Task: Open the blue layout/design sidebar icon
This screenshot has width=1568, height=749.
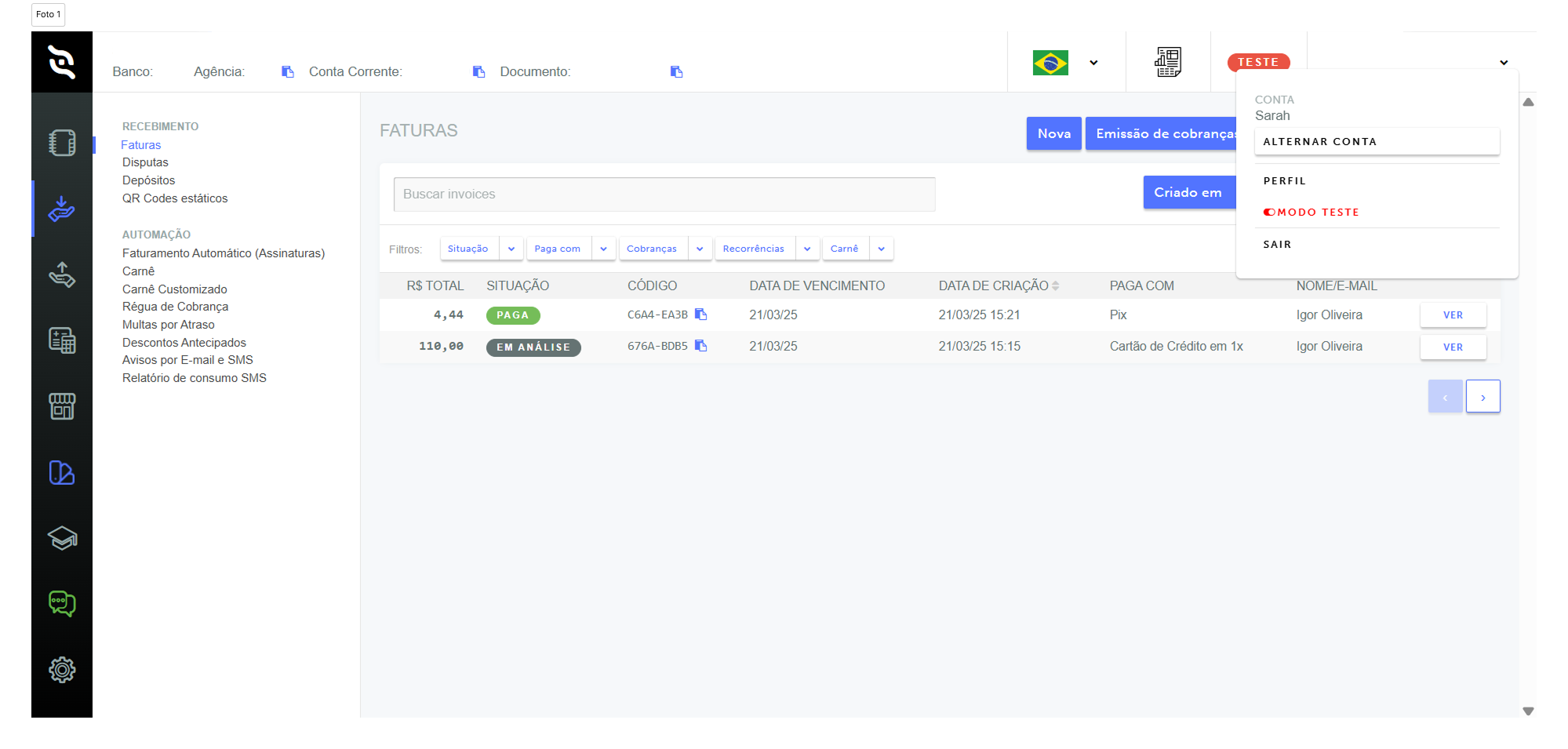Action: [x=62, y=472]
